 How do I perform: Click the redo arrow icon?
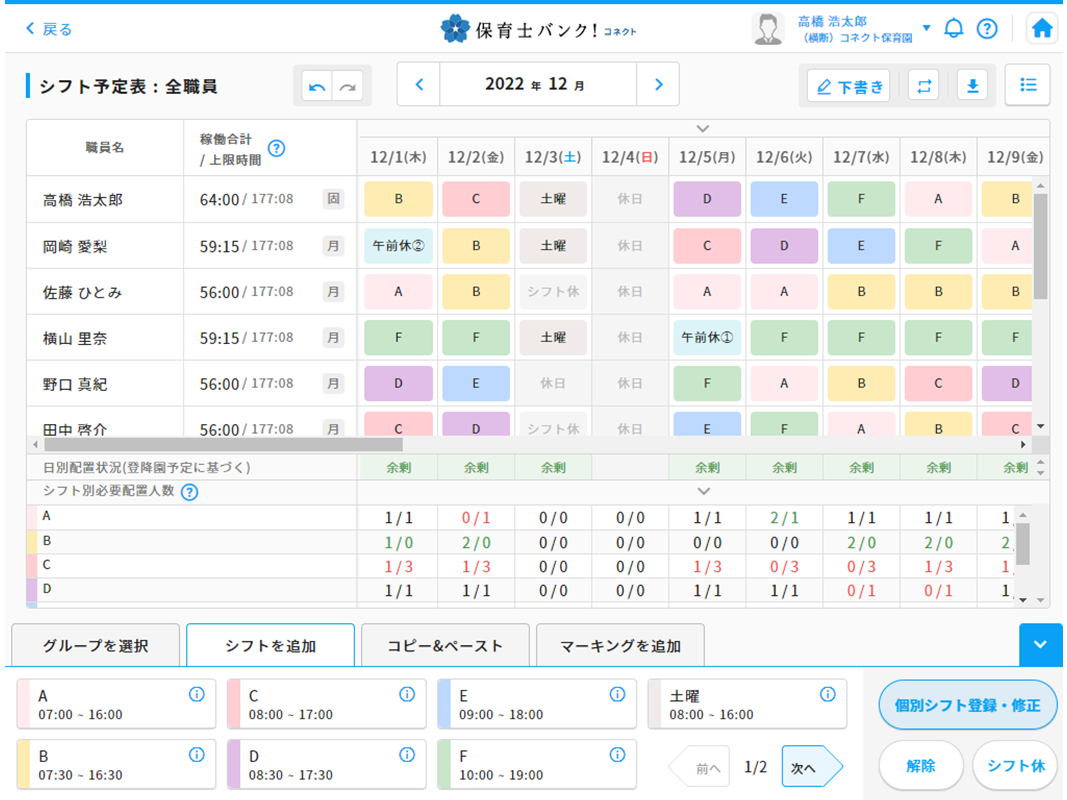(347, 87)
